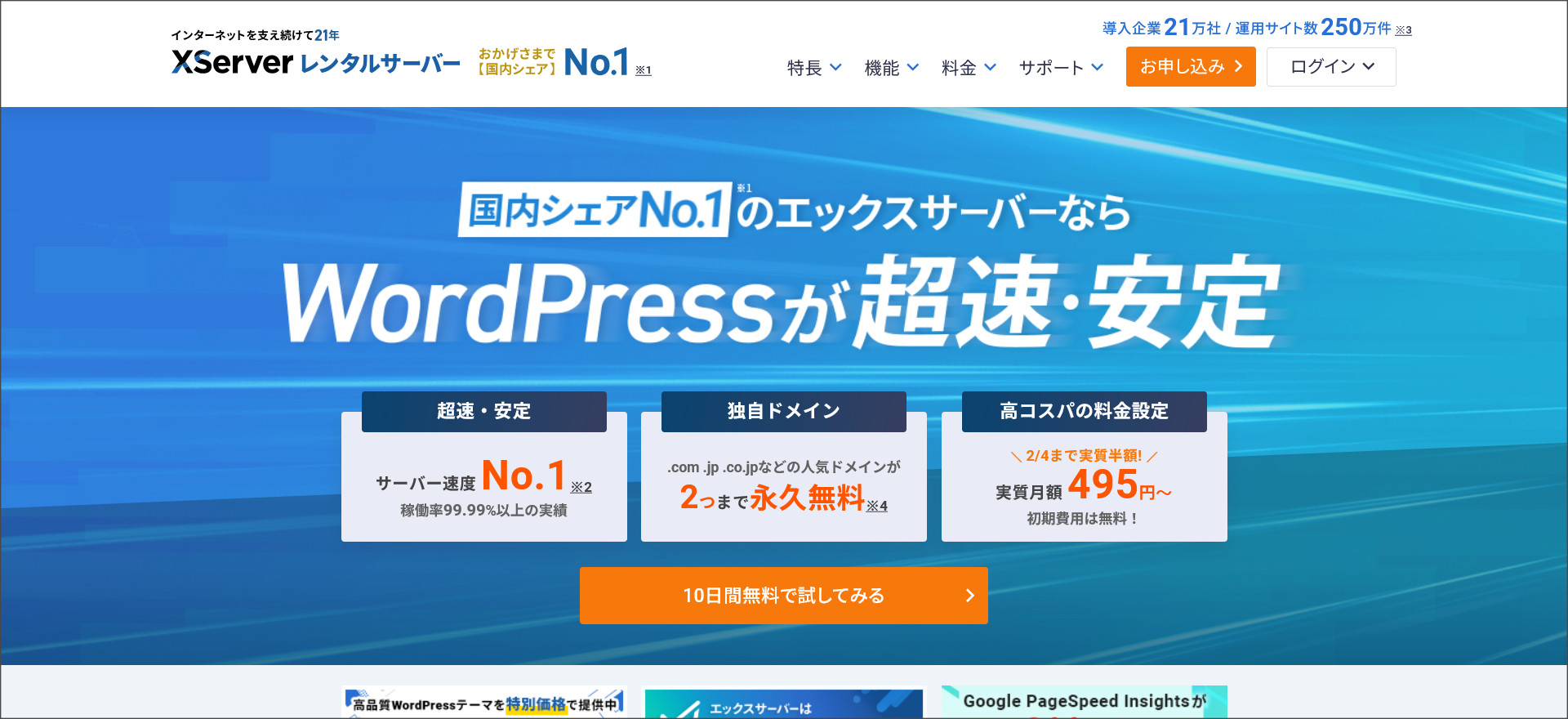Open the Google PageSpeed Insights banner

pos(1084,702)
